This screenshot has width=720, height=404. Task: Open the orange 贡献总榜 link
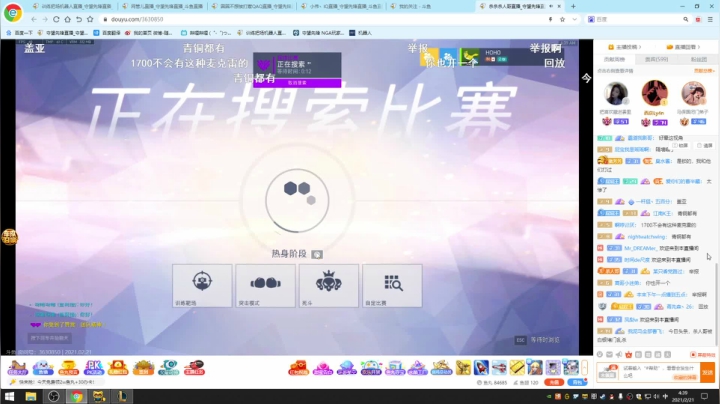point(704,71)
